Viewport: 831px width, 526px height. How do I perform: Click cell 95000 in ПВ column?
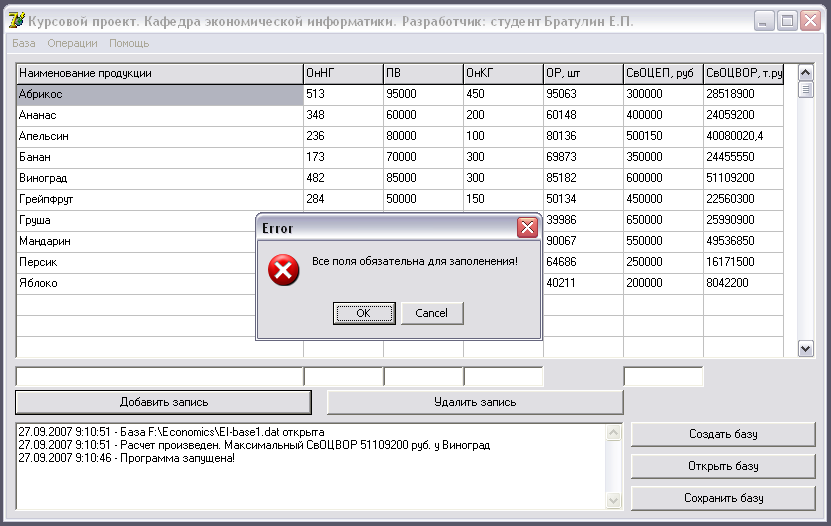pyautogui.click(x=423, y=94)
